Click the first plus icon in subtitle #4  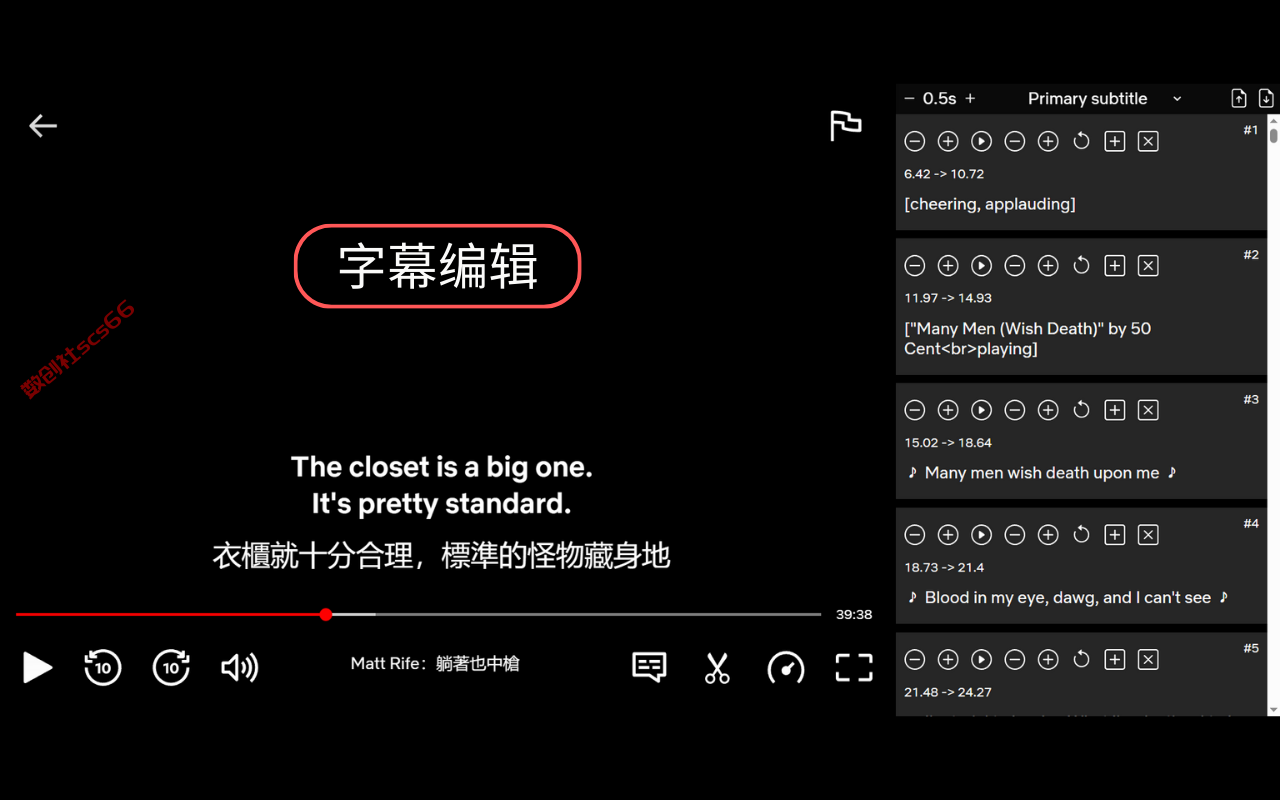(x=948, y=534)
